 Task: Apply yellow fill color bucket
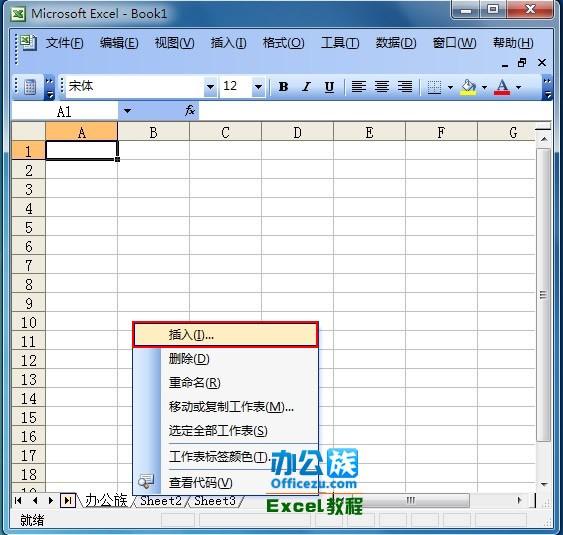468,87
